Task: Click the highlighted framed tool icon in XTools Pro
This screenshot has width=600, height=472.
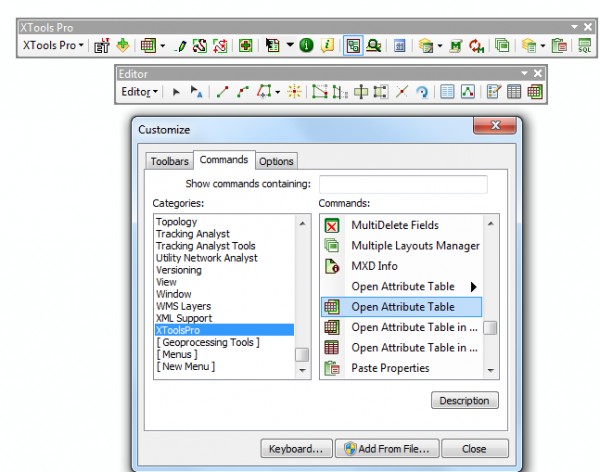Action: pyautogui.click(x=353, y=46)
